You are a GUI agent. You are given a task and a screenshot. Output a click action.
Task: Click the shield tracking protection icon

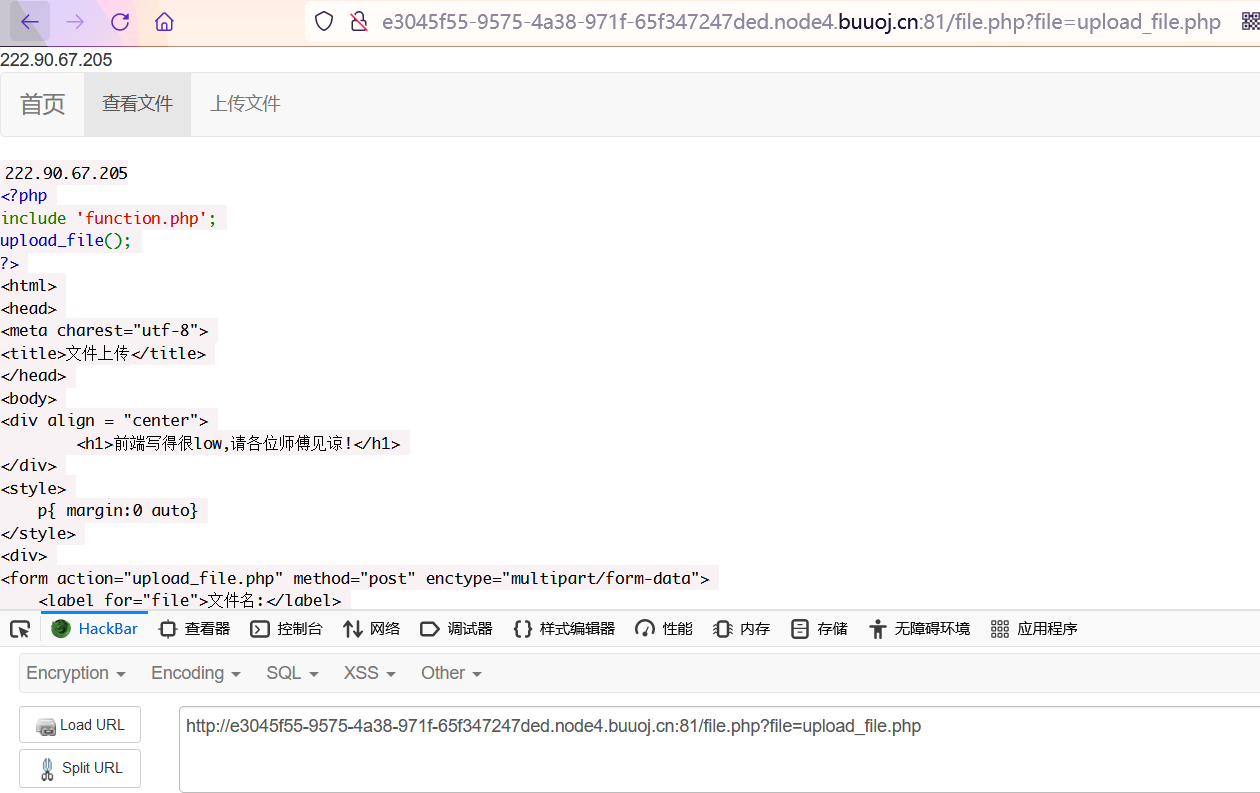324,22
